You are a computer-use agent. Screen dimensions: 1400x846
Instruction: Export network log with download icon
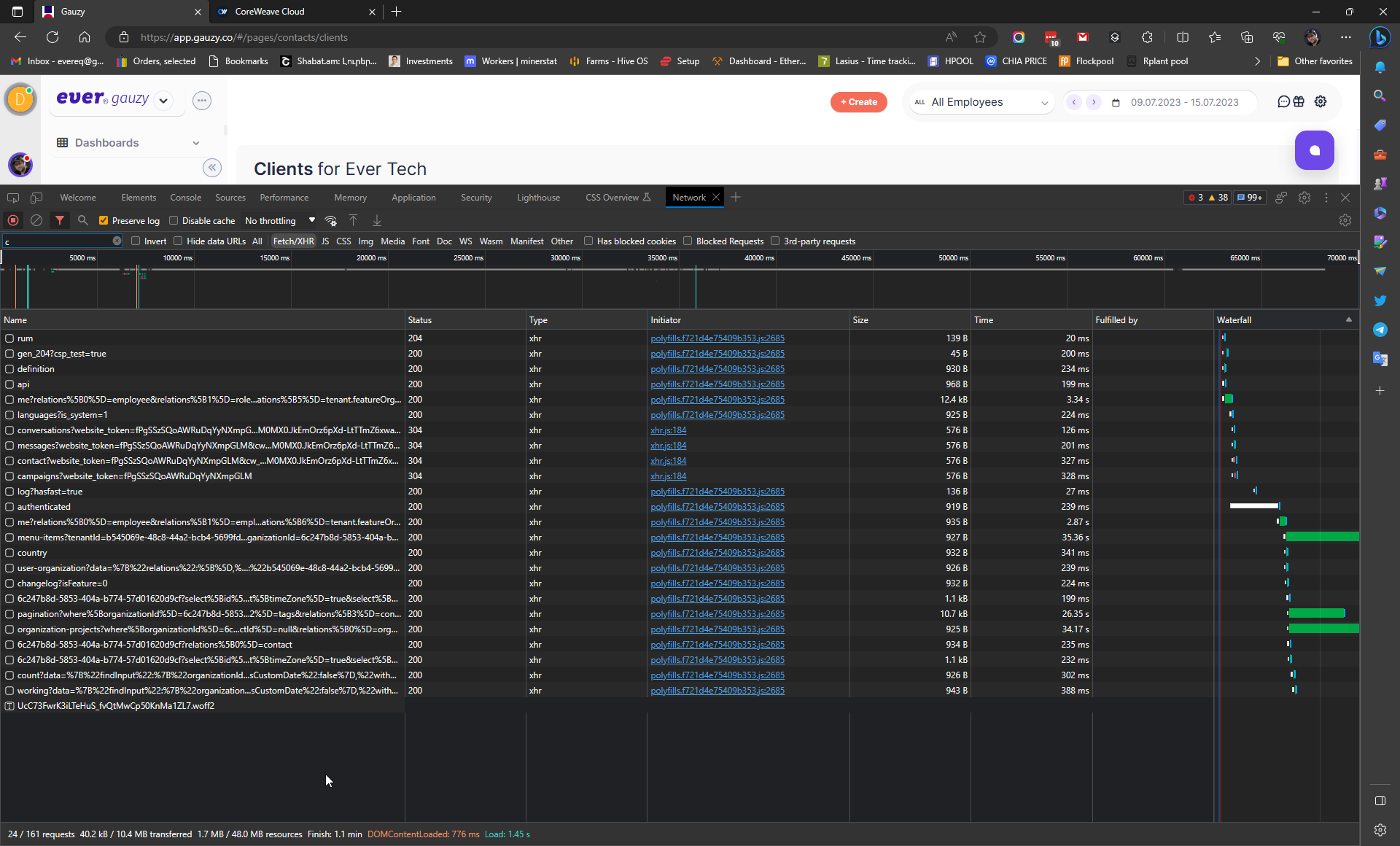pyautogui.click(x=377, y=220)
